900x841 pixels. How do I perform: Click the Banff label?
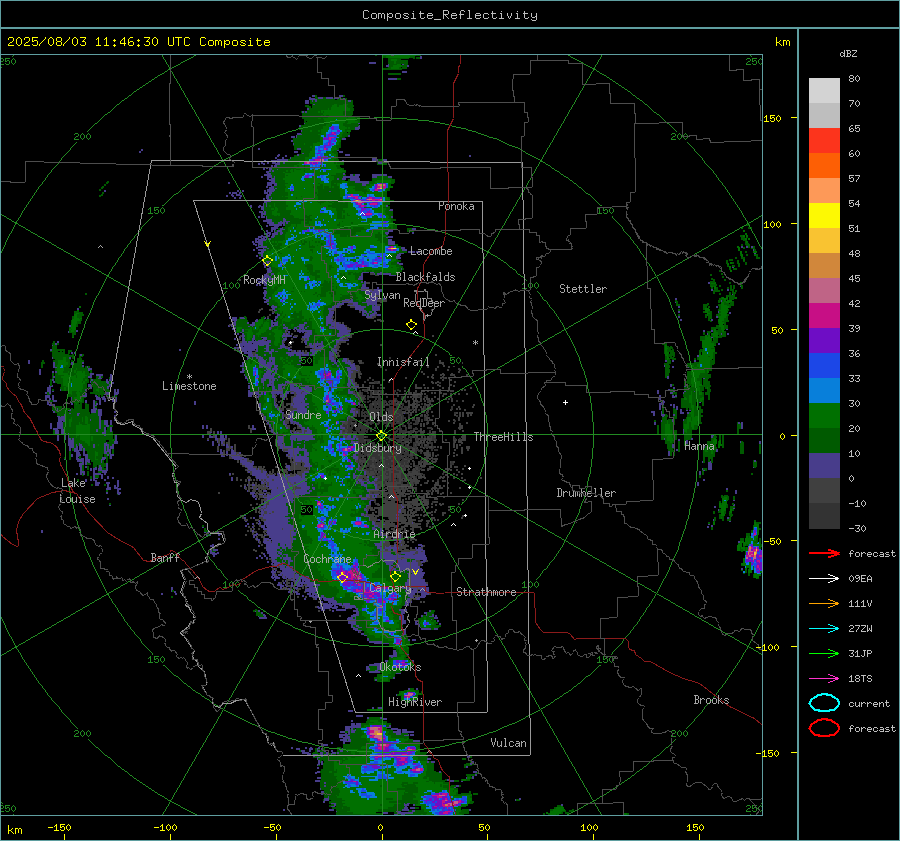click(x=165, y=557)
